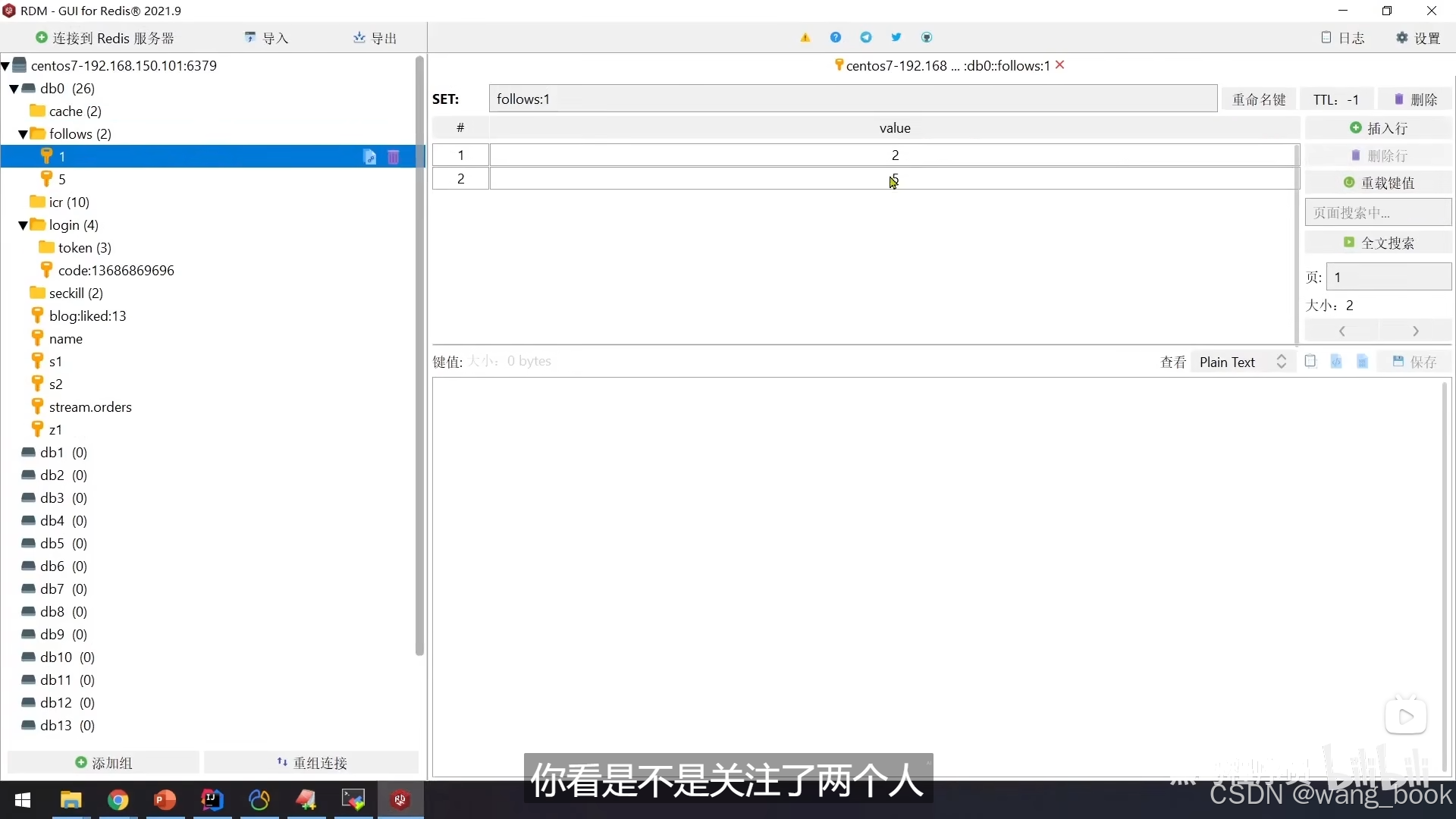Image resolution: width=1456 pixels, height=819 pixels.
Task: Click the code-format file icon near 保存
Action: coord(1336,361)
